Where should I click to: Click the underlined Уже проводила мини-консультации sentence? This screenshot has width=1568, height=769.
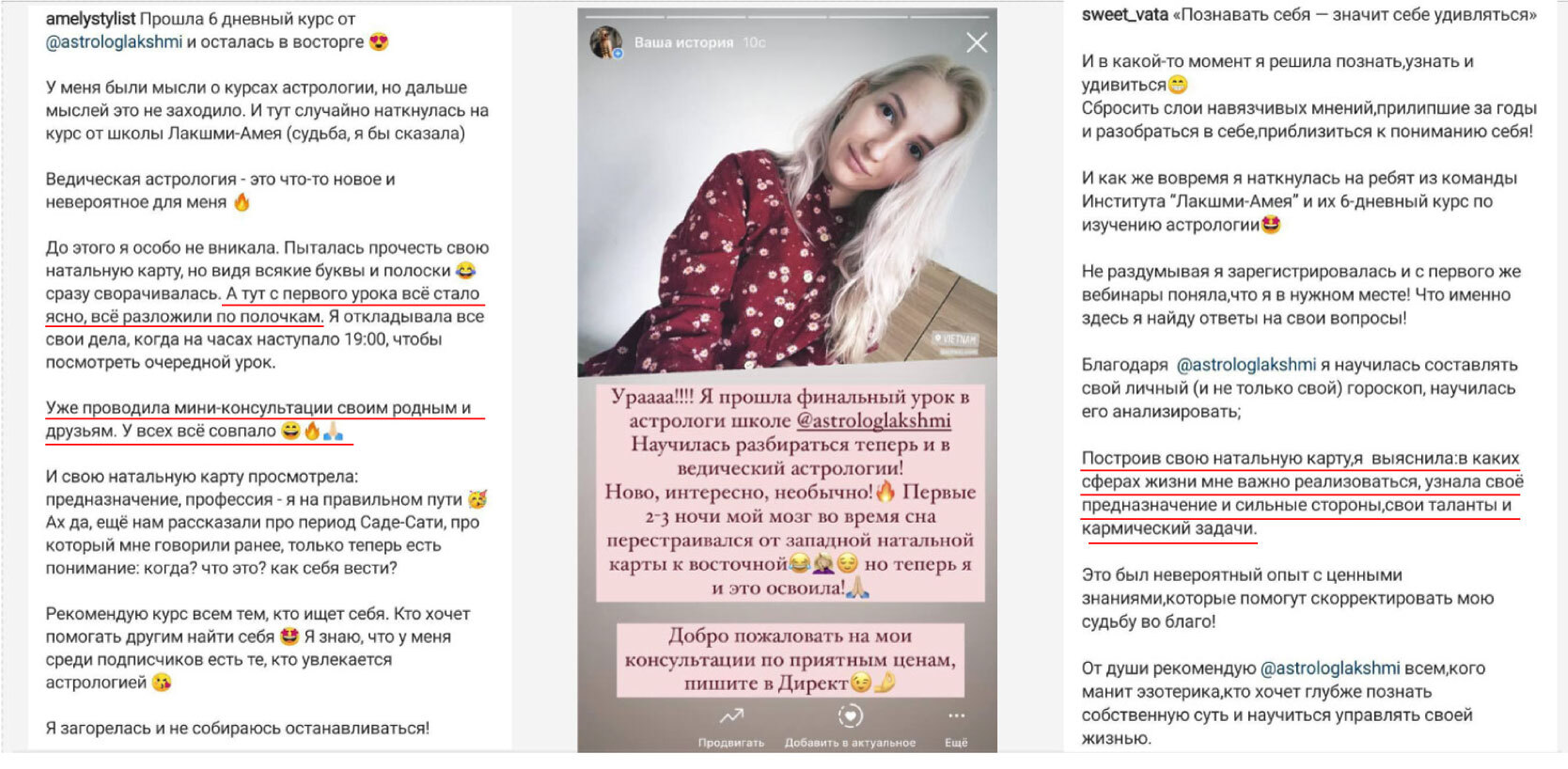(x=259, y=419)
